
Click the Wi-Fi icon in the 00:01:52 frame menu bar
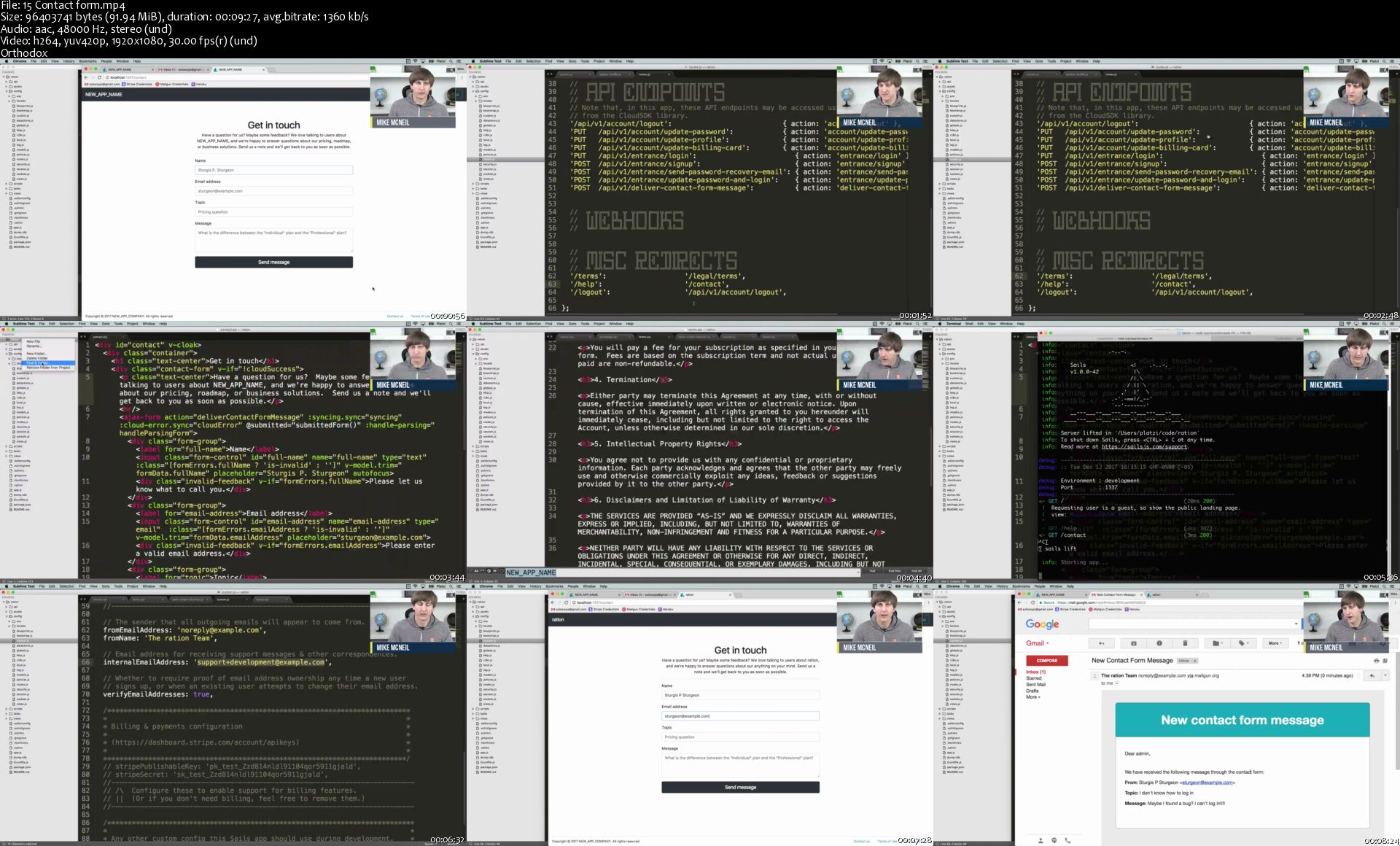[882, 61]
